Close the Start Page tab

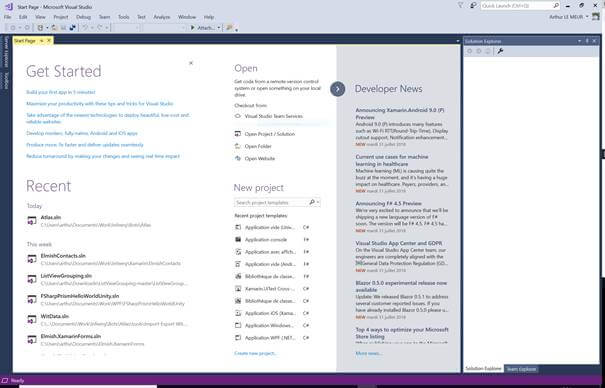[49, 40]
